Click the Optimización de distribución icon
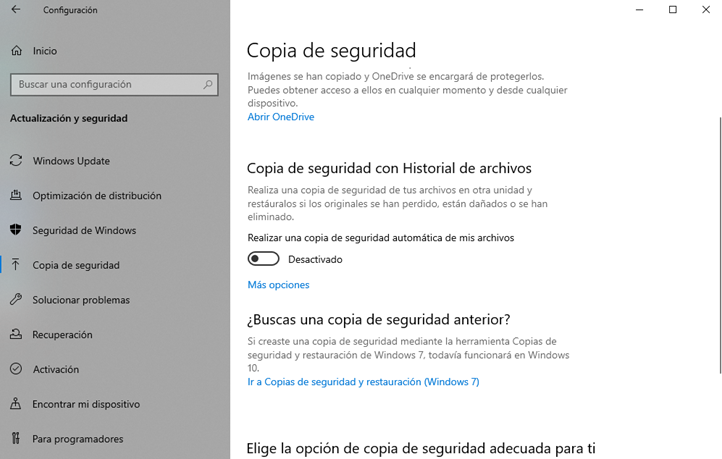Viewport: 722px width, 459px height. (x=16, y=196)
